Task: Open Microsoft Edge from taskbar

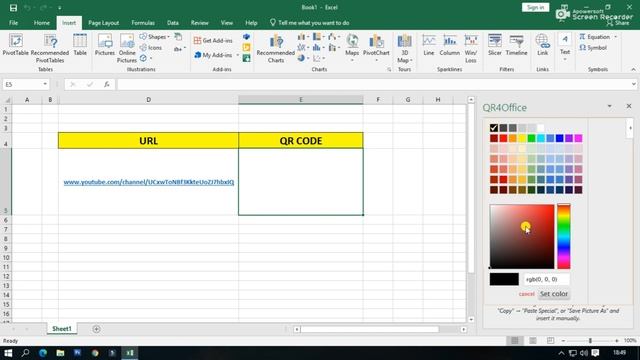Action: pyautogui.click(x=43, y=353)
